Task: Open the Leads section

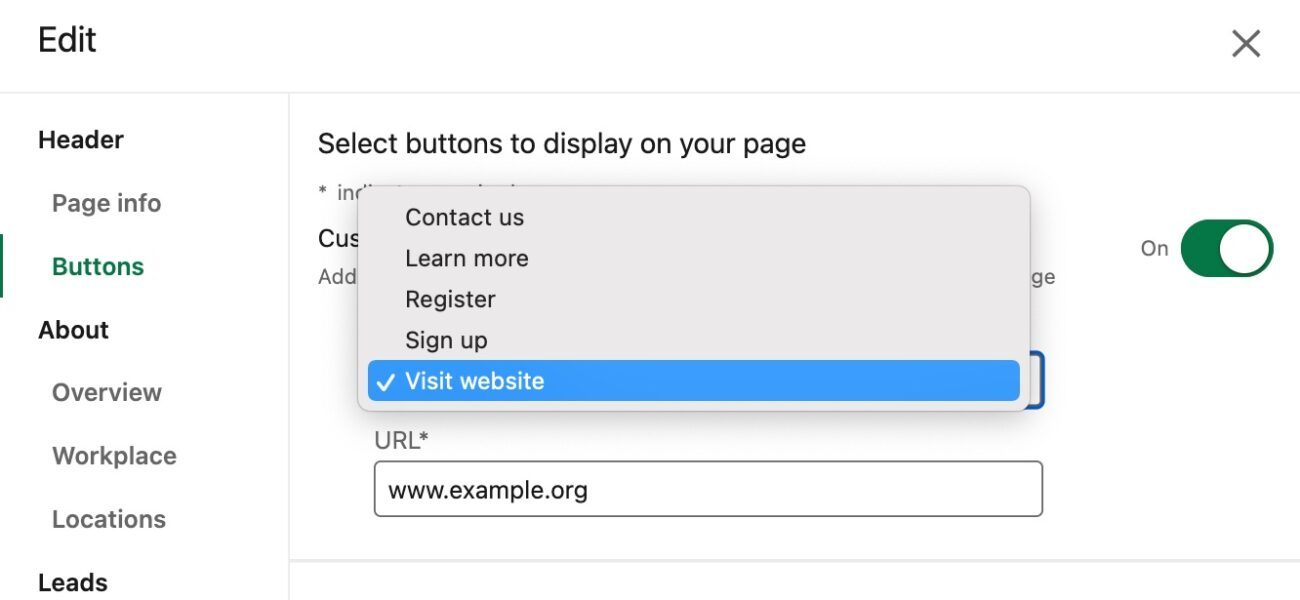Action: (71, 581)
